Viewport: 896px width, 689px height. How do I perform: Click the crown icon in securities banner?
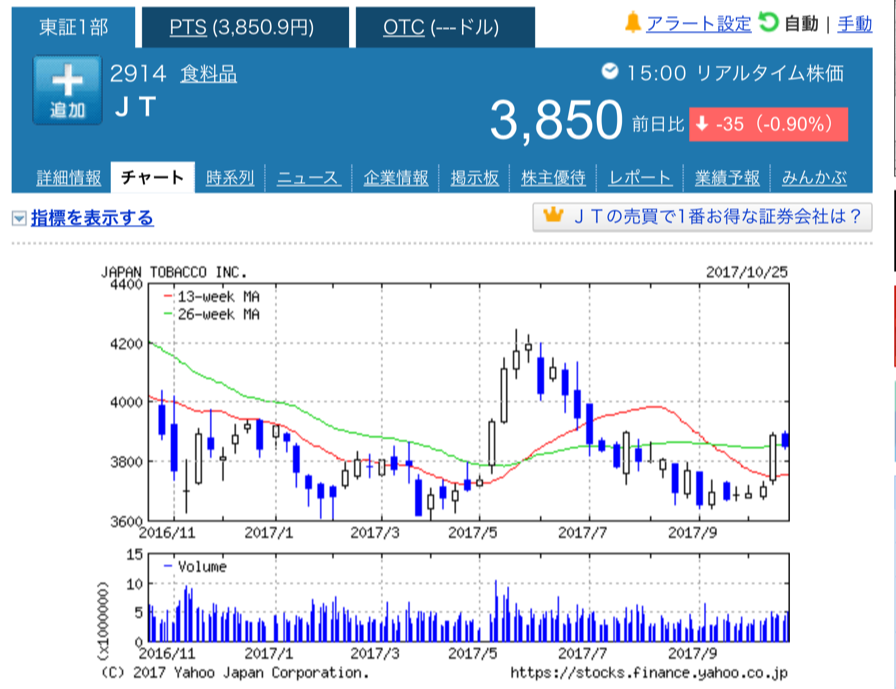click(x=553, y=215)
